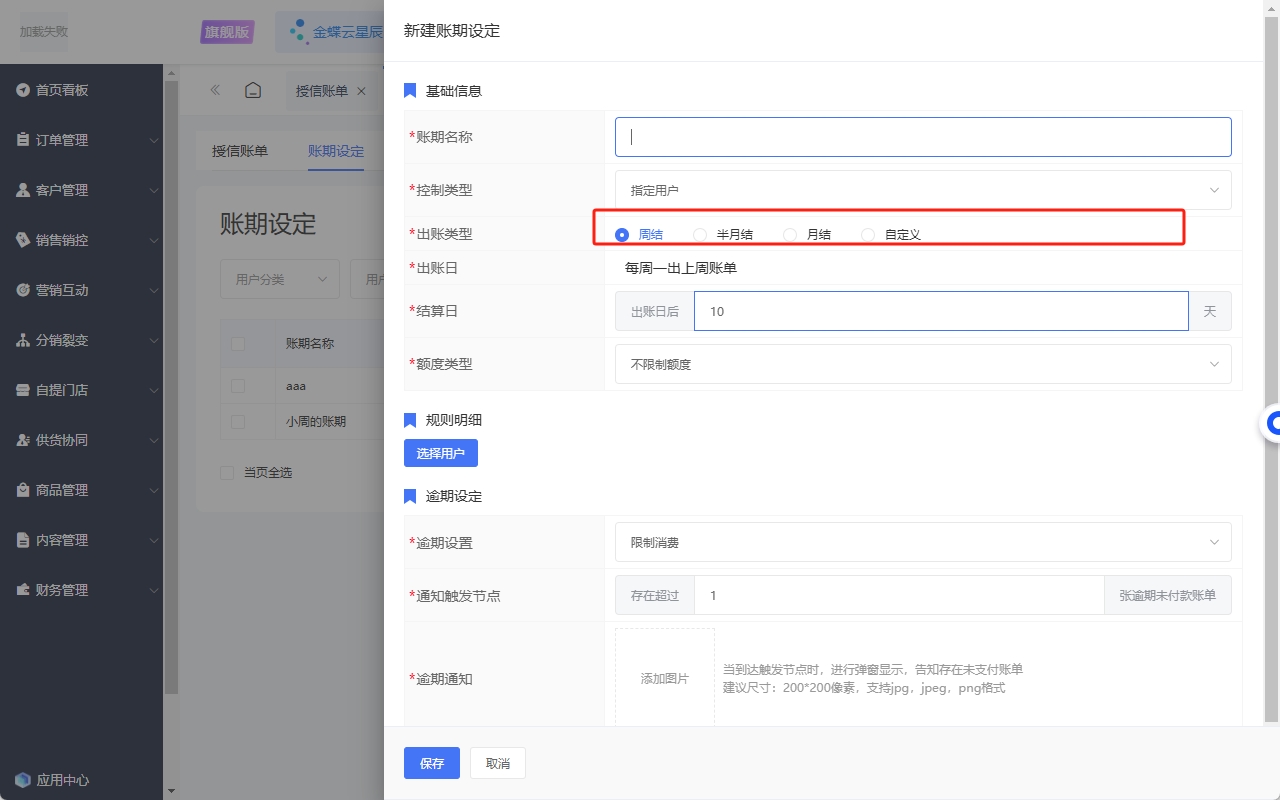The height and width of the screenshot is (800, 1280).
Task: Click the 分销裂变 hierarchy icon
Action: click(x=23, y=340)
